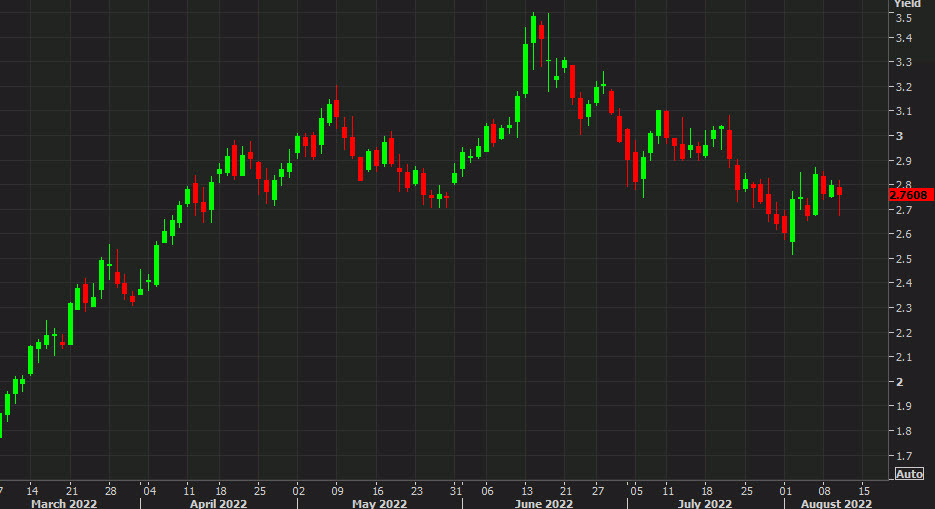Screen dimensions: 935x509
Task: Click the August 2022 month label
Action: (836, 504)
